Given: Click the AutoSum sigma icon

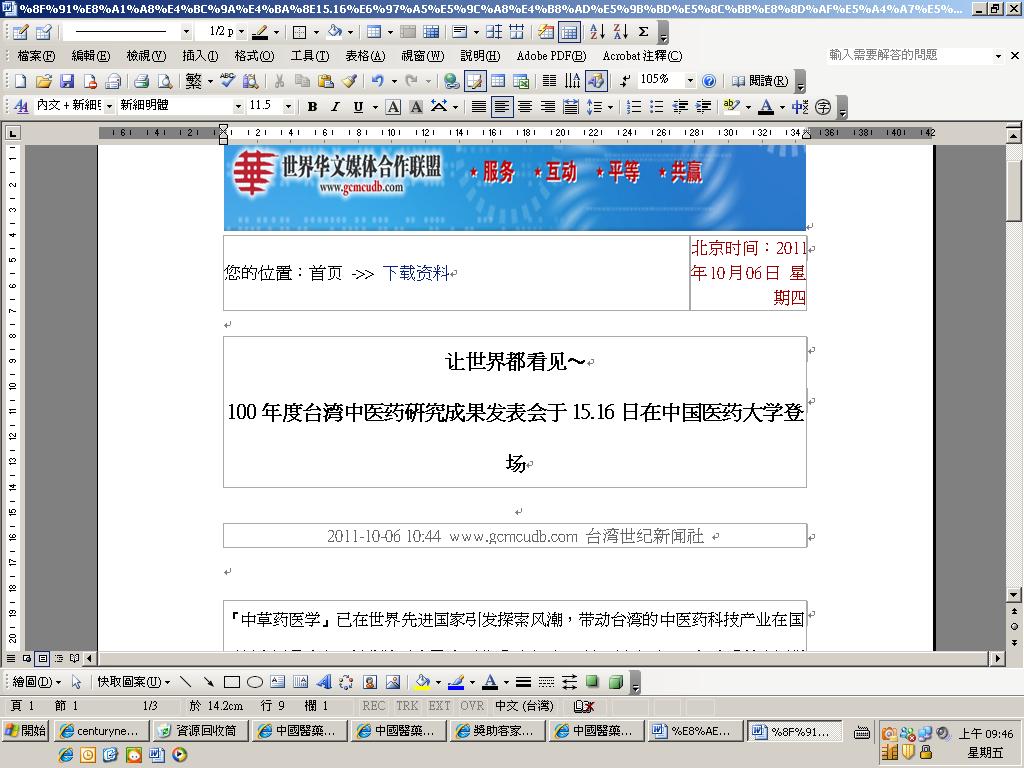Looking at the screenshot, I should (643, 31).
